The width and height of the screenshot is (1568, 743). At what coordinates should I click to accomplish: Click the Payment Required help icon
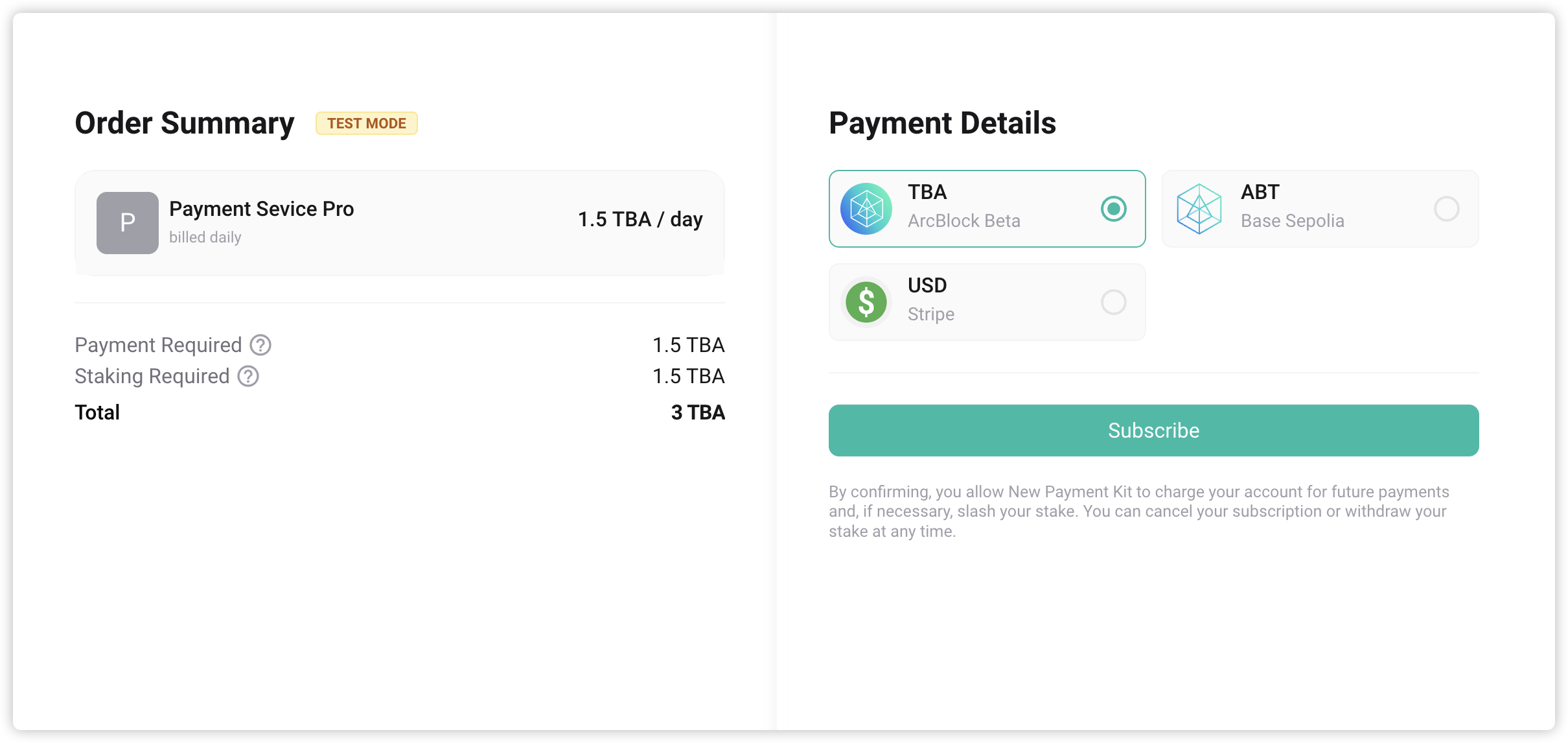[260, 345]
